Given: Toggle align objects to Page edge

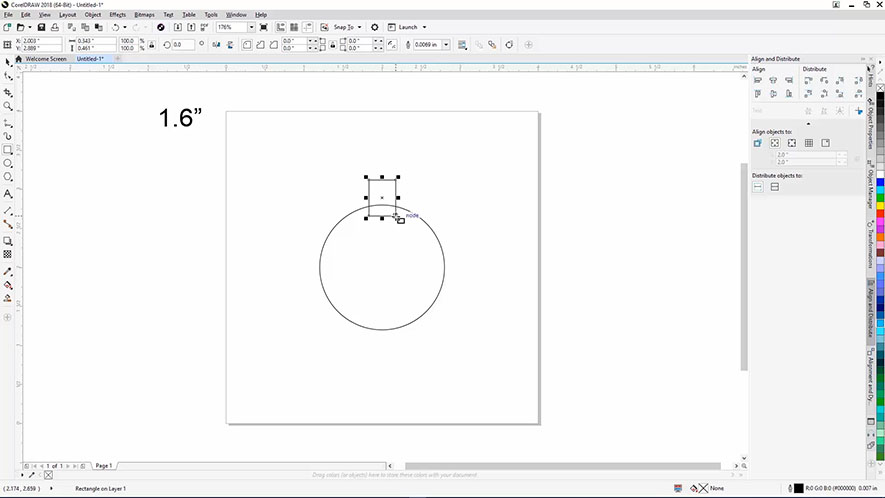Looking at the screenshot, I should pos(775,143).
